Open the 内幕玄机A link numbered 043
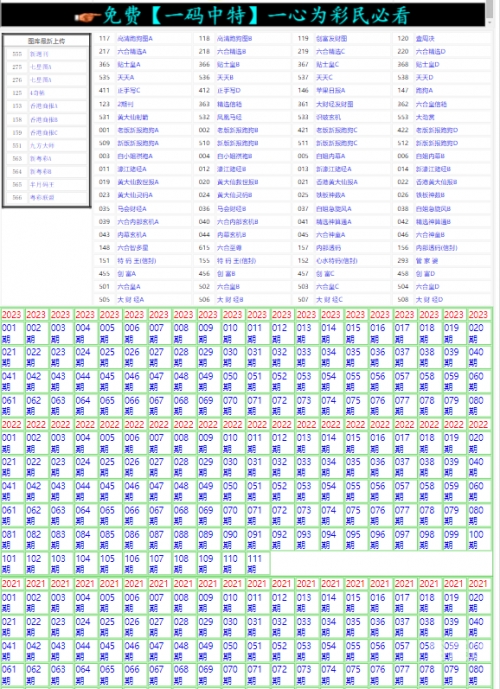The image size is (500, 689). pyautogui.click(x=132, y=235)
